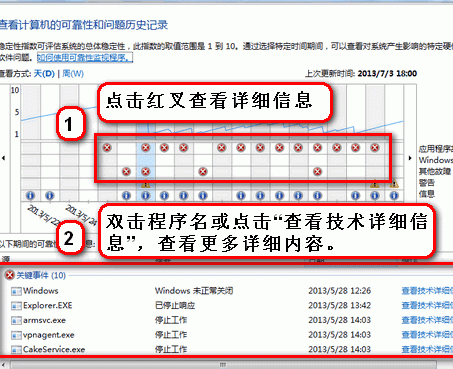The width and height of the screenshot is (453, 369).
Task: Click the program icon next to Explorer.EXE
Action: (x=16, y=306)
